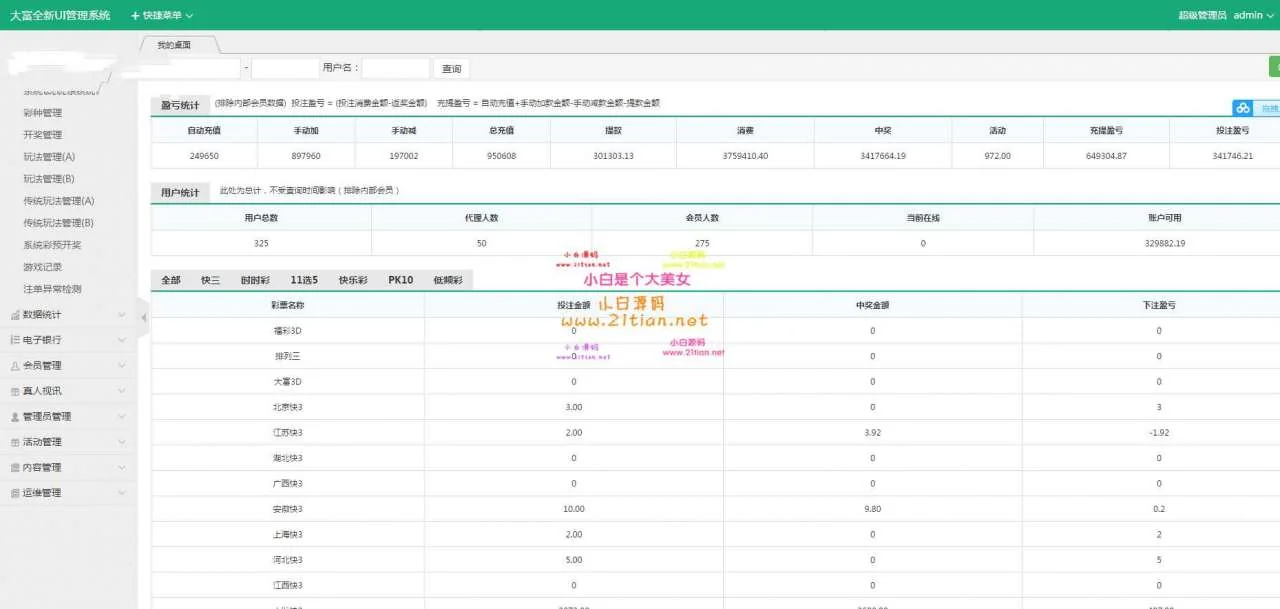Screen dimensions: 1280x609
Task: Switch to the 快三 lottery tab
Action: pyautogui.click(x=210, y=281)
